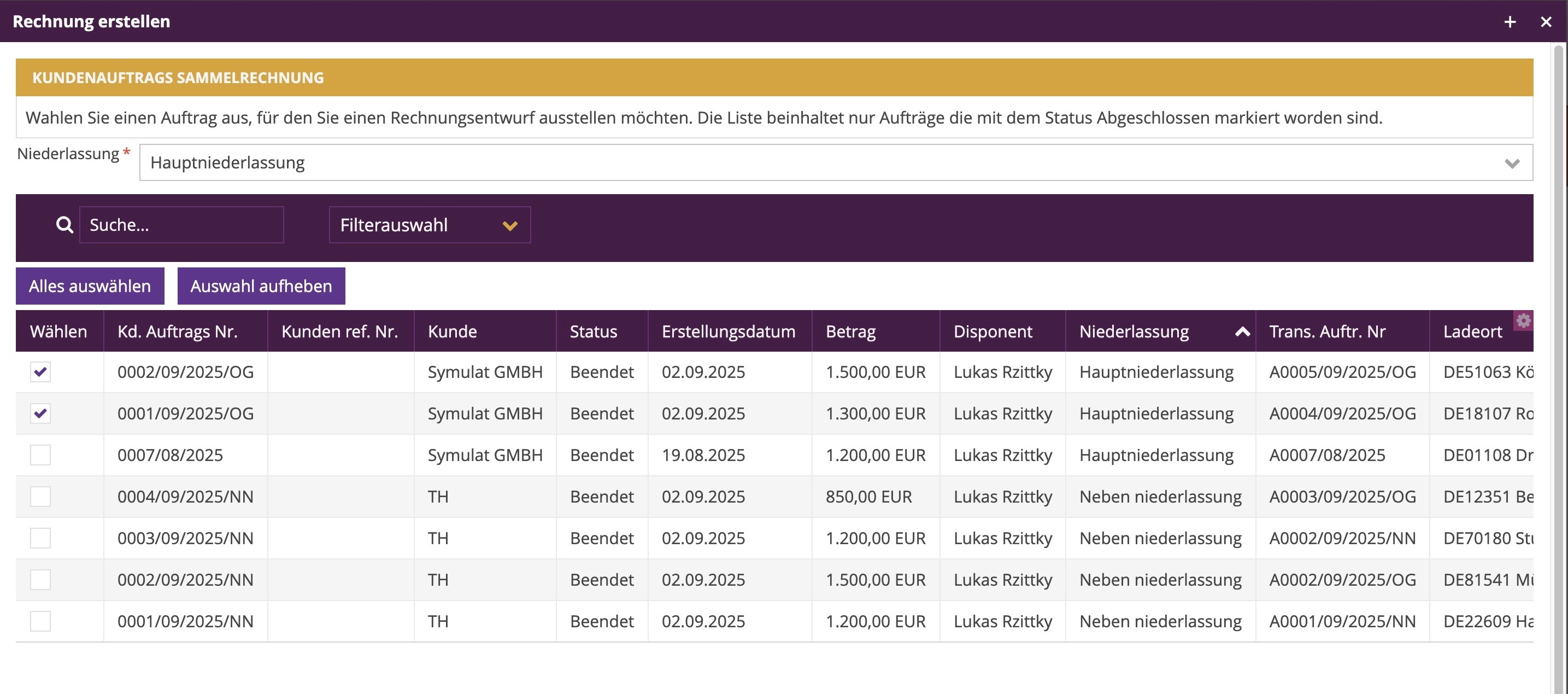Close the Rechnung erstellen dialog

pos(1546,22)
